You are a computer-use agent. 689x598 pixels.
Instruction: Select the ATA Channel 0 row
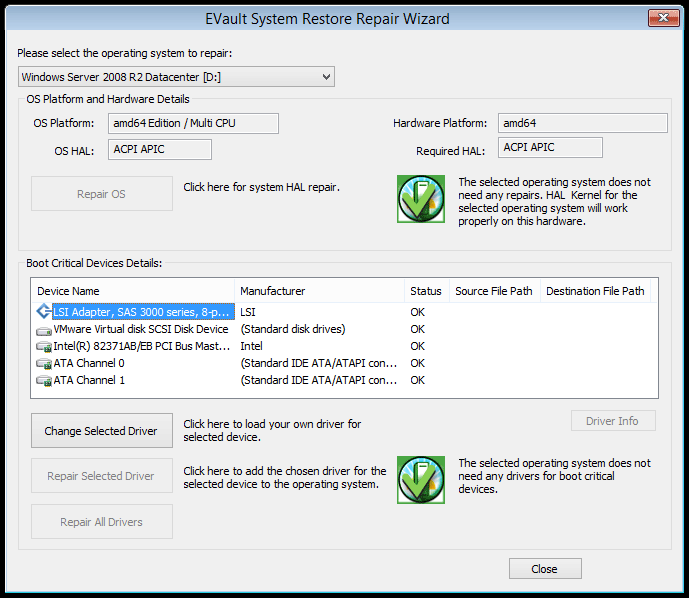tap(344, 363)
